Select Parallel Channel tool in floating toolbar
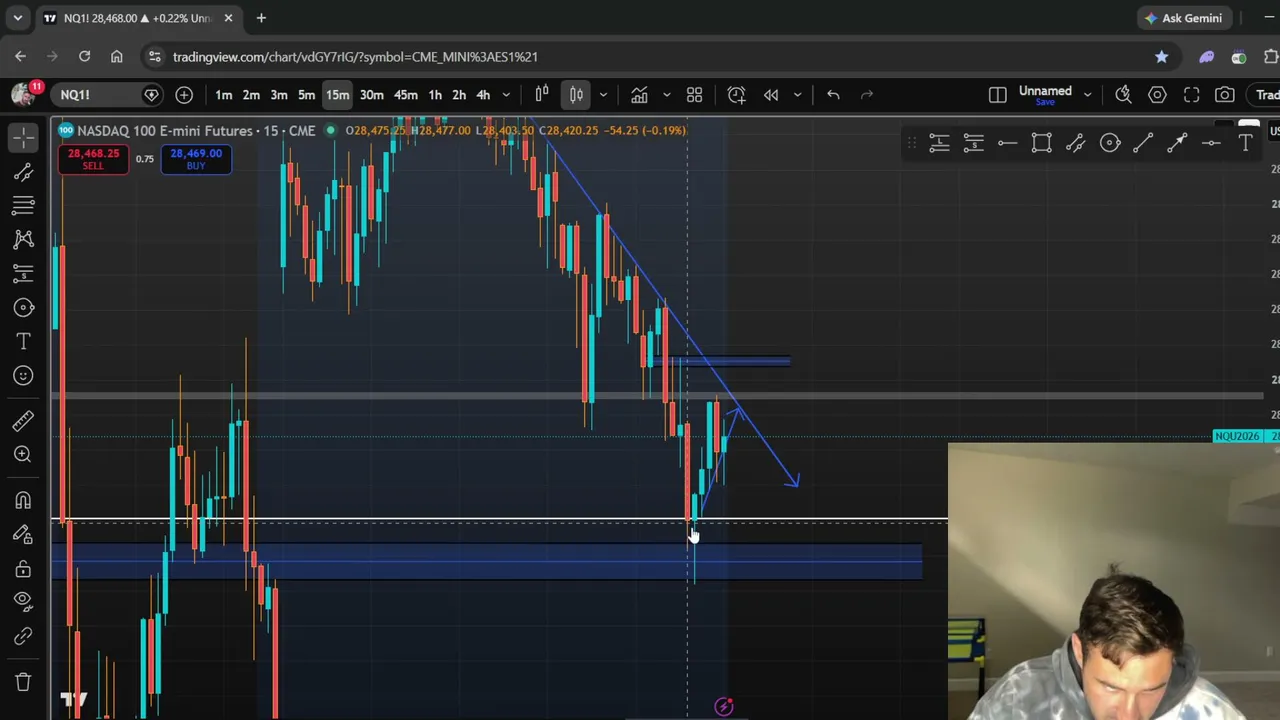The height and width of the screenshot is (720, 1280). (1075, 144)
